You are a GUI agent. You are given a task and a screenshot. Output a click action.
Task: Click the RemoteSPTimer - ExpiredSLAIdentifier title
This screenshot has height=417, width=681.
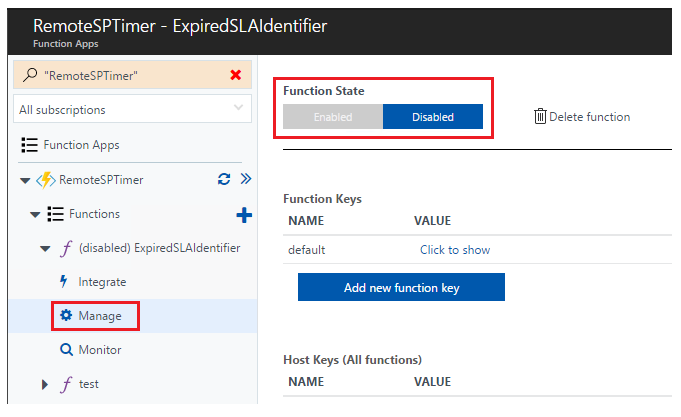180,26
